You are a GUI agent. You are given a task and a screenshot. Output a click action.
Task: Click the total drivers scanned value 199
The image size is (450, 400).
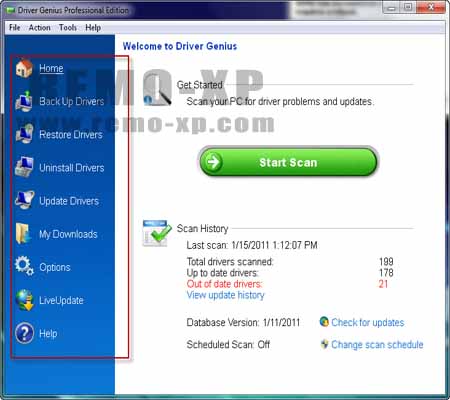click(x=386, y=262)
